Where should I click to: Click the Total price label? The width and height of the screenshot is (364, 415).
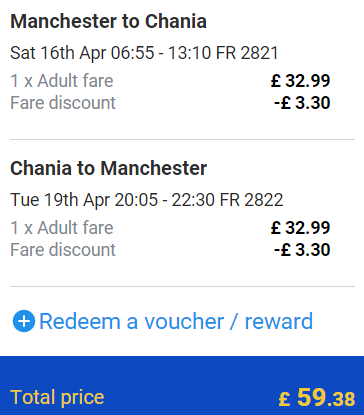click(x=57, y=398)
